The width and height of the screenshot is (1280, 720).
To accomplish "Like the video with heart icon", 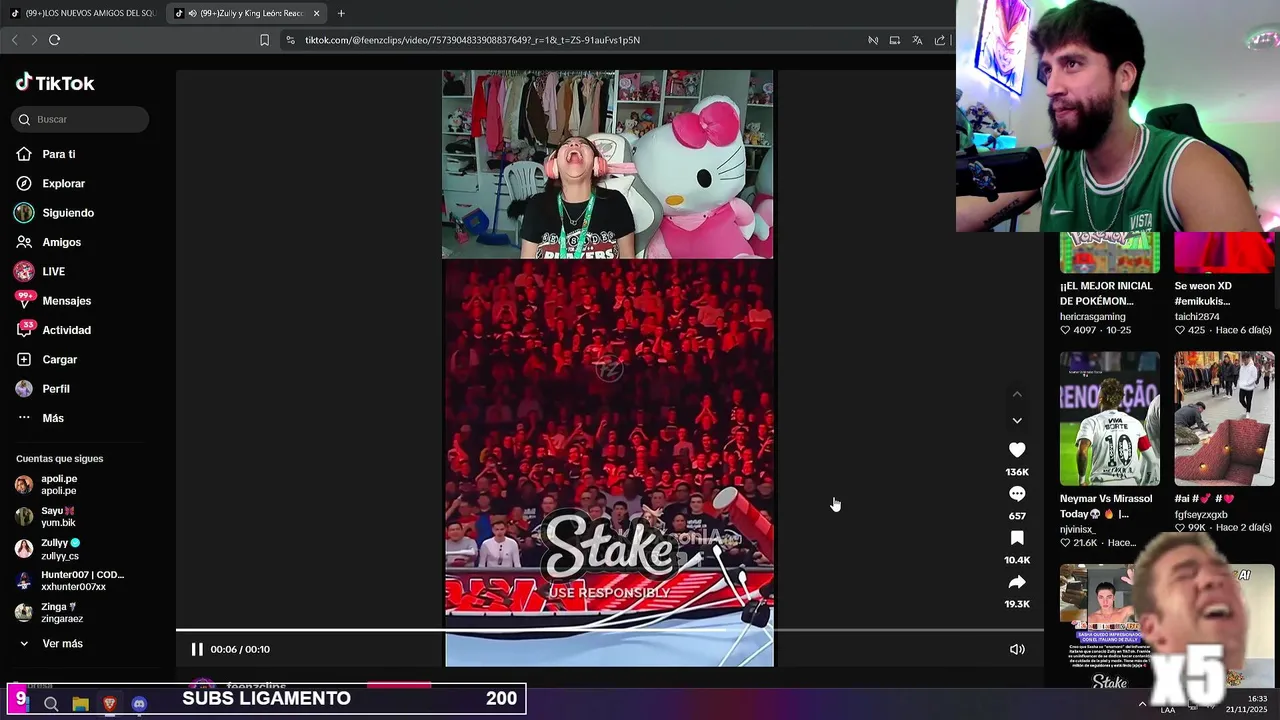I will coord(1017,450).
